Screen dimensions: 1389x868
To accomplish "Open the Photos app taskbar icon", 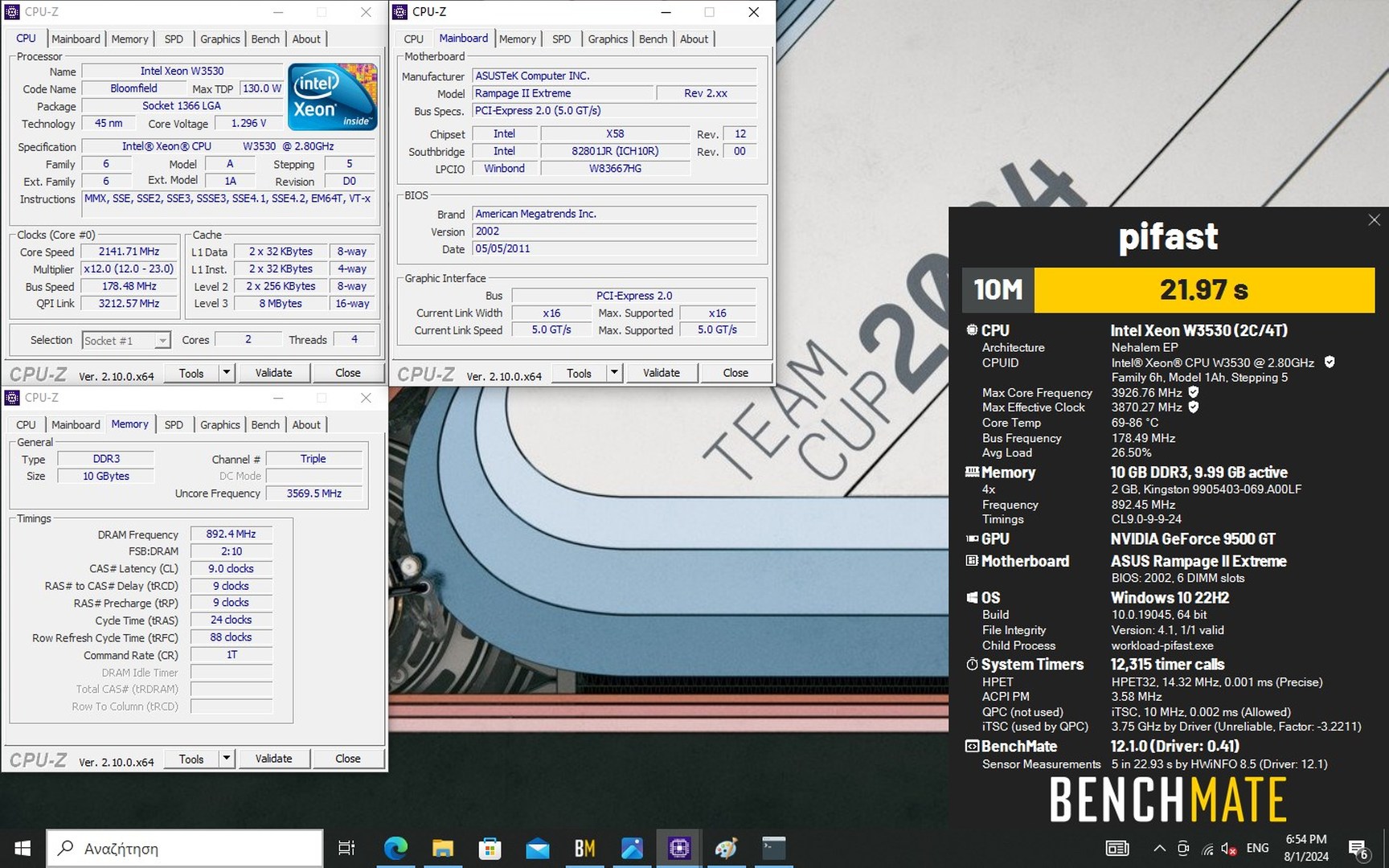I will tap(632, 848).
